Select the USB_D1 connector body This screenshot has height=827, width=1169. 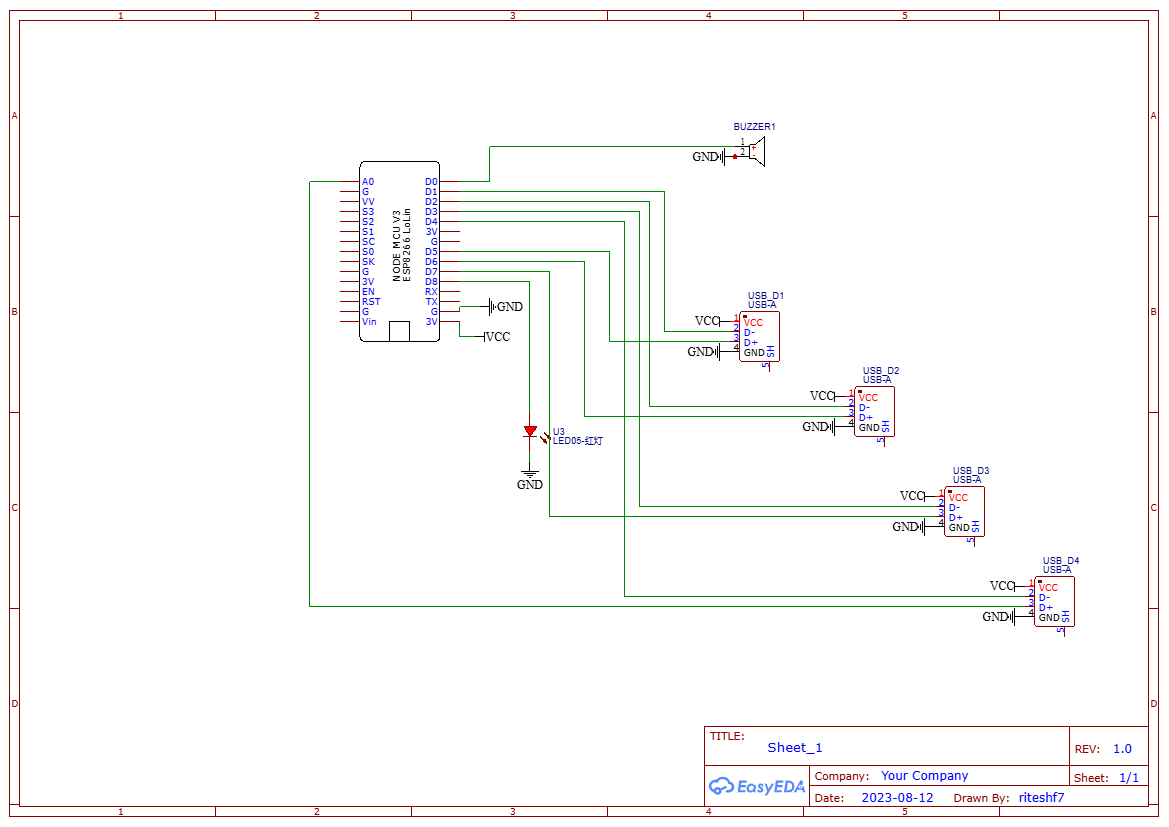tap(759, 336)
